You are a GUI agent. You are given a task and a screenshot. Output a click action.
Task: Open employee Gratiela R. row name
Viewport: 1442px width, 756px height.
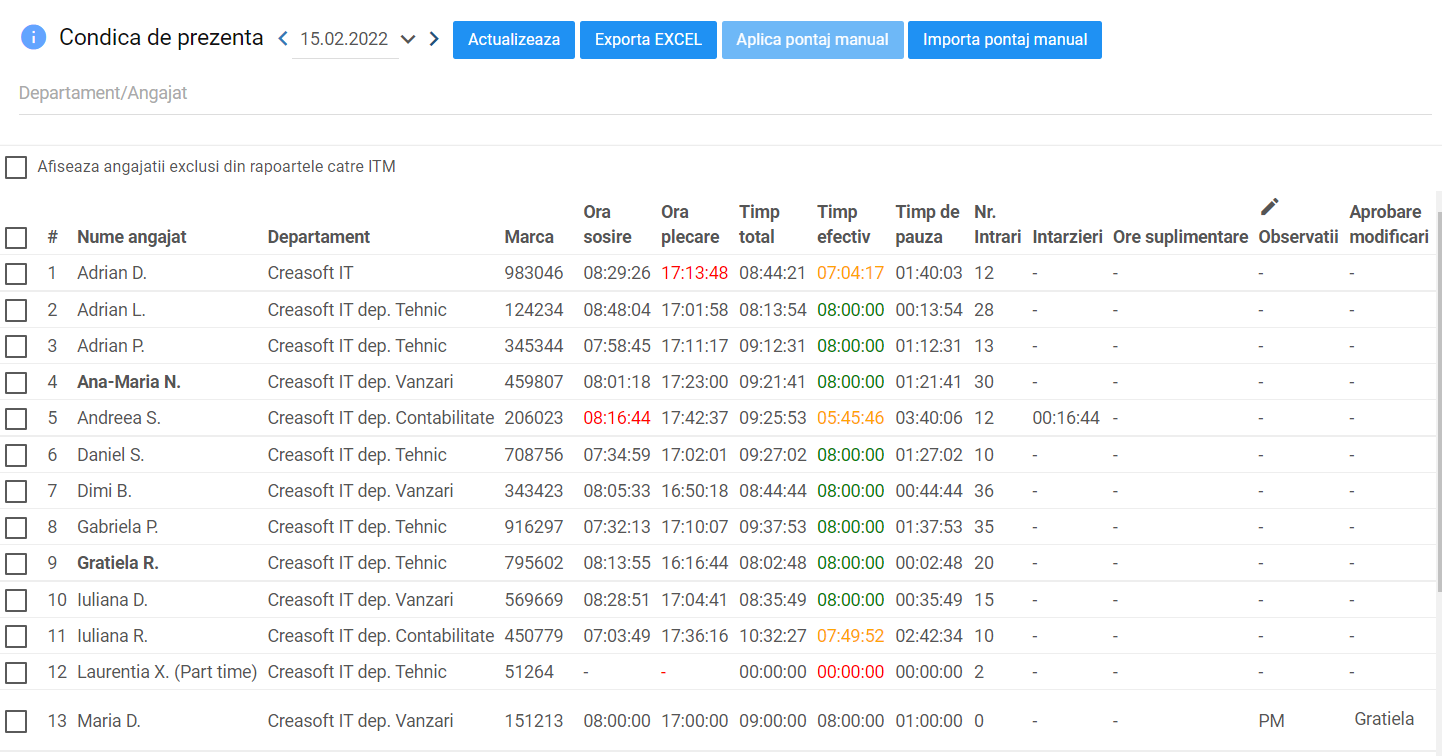tap(118, 563)
